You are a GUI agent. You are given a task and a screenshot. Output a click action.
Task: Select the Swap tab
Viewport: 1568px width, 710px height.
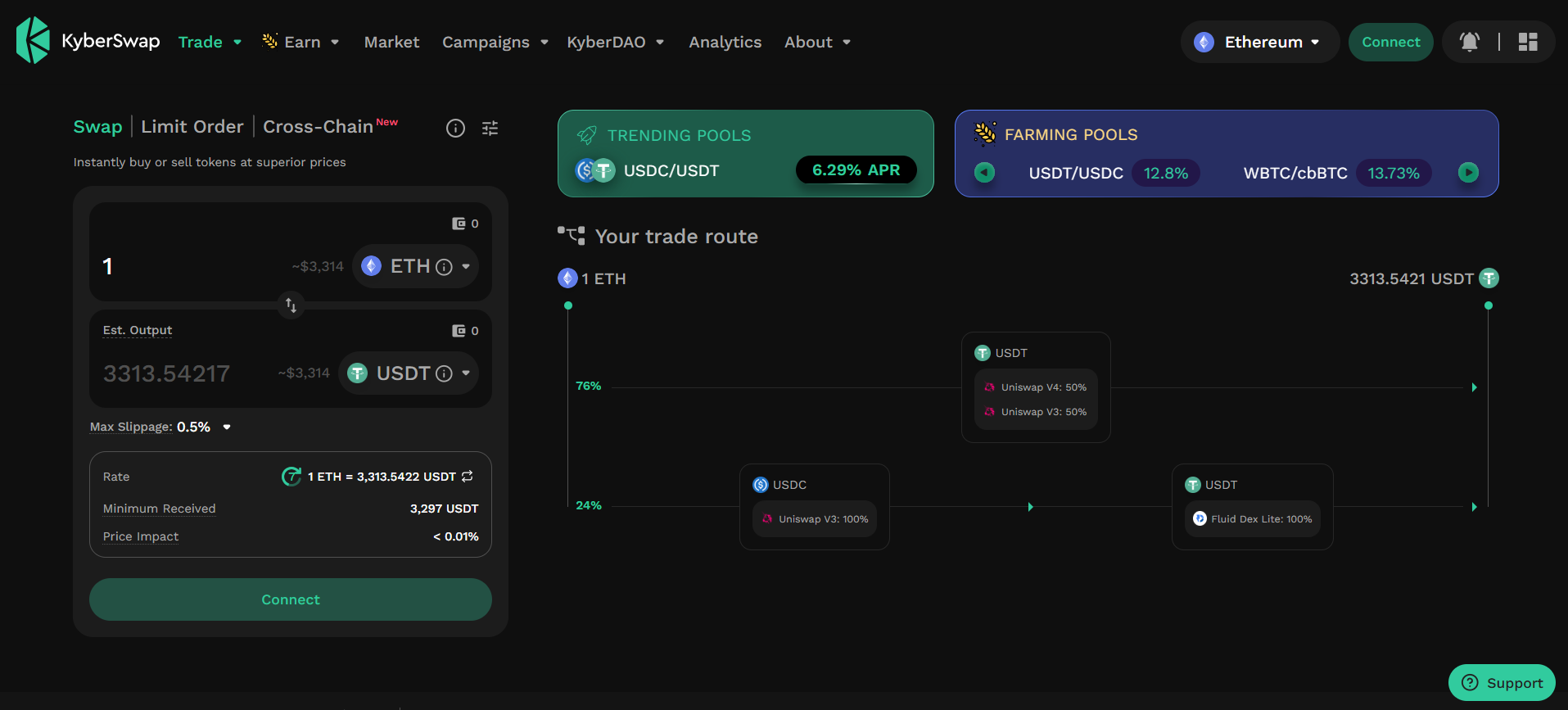(x=97, y=127)
